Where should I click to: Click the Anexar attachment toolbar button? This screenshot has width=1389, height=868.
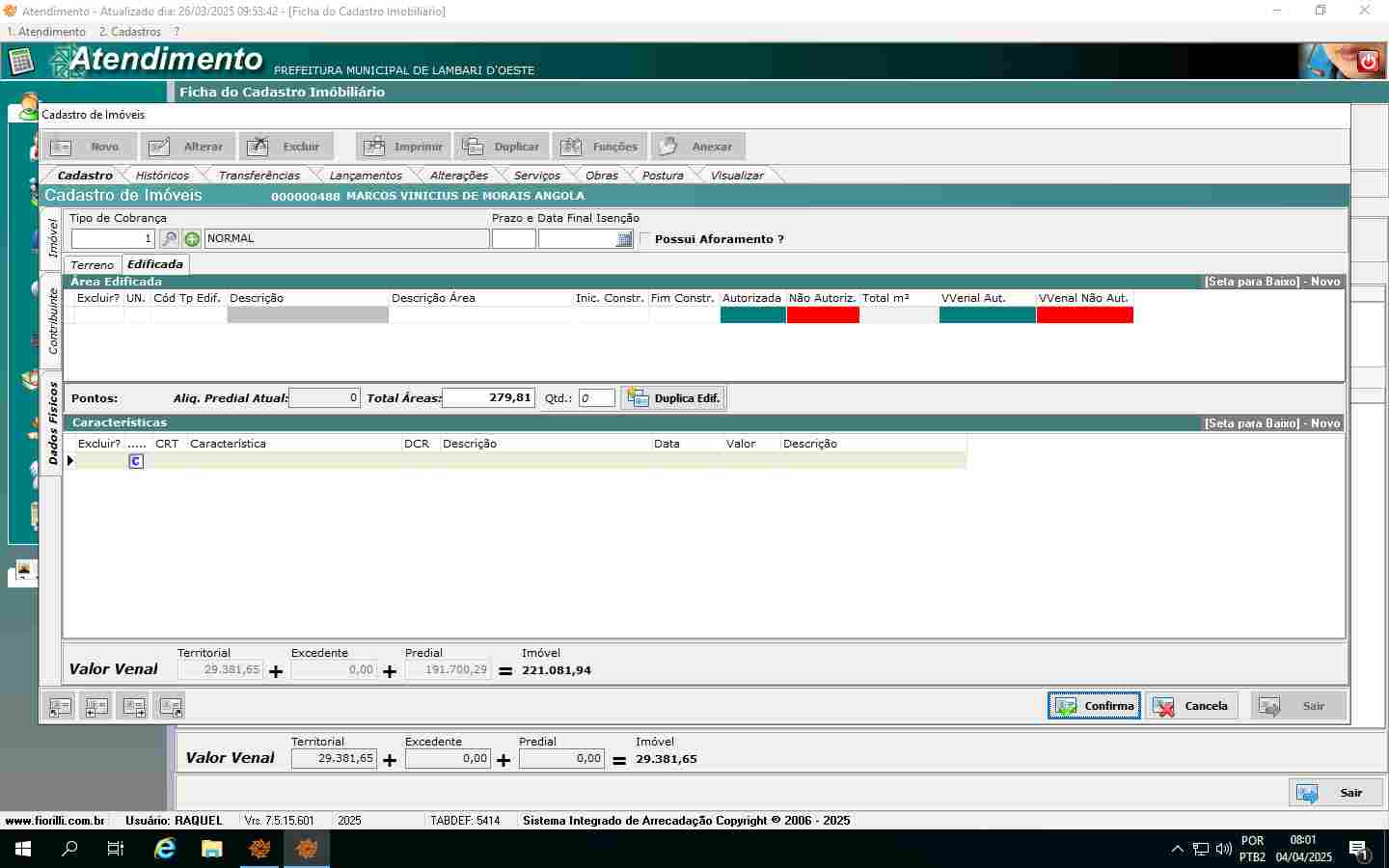coord(697,147)
